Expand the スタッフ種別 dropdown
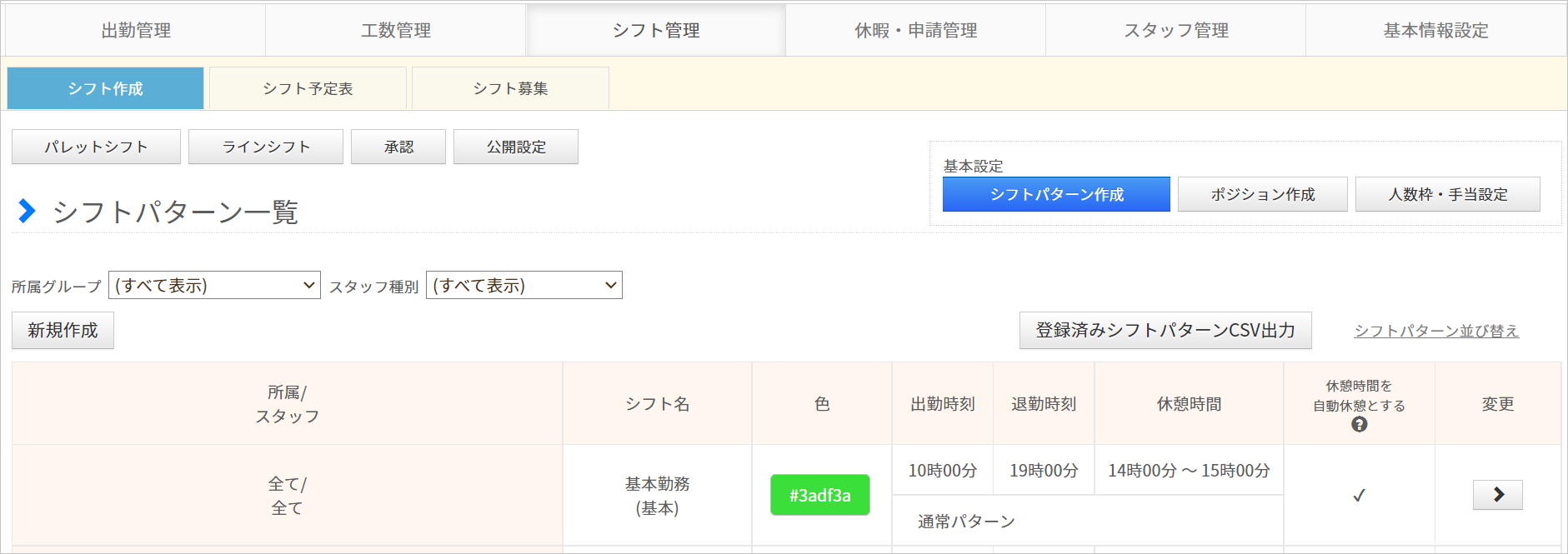This screenshot has width=1568, height=554. click(x=524, y=286)
